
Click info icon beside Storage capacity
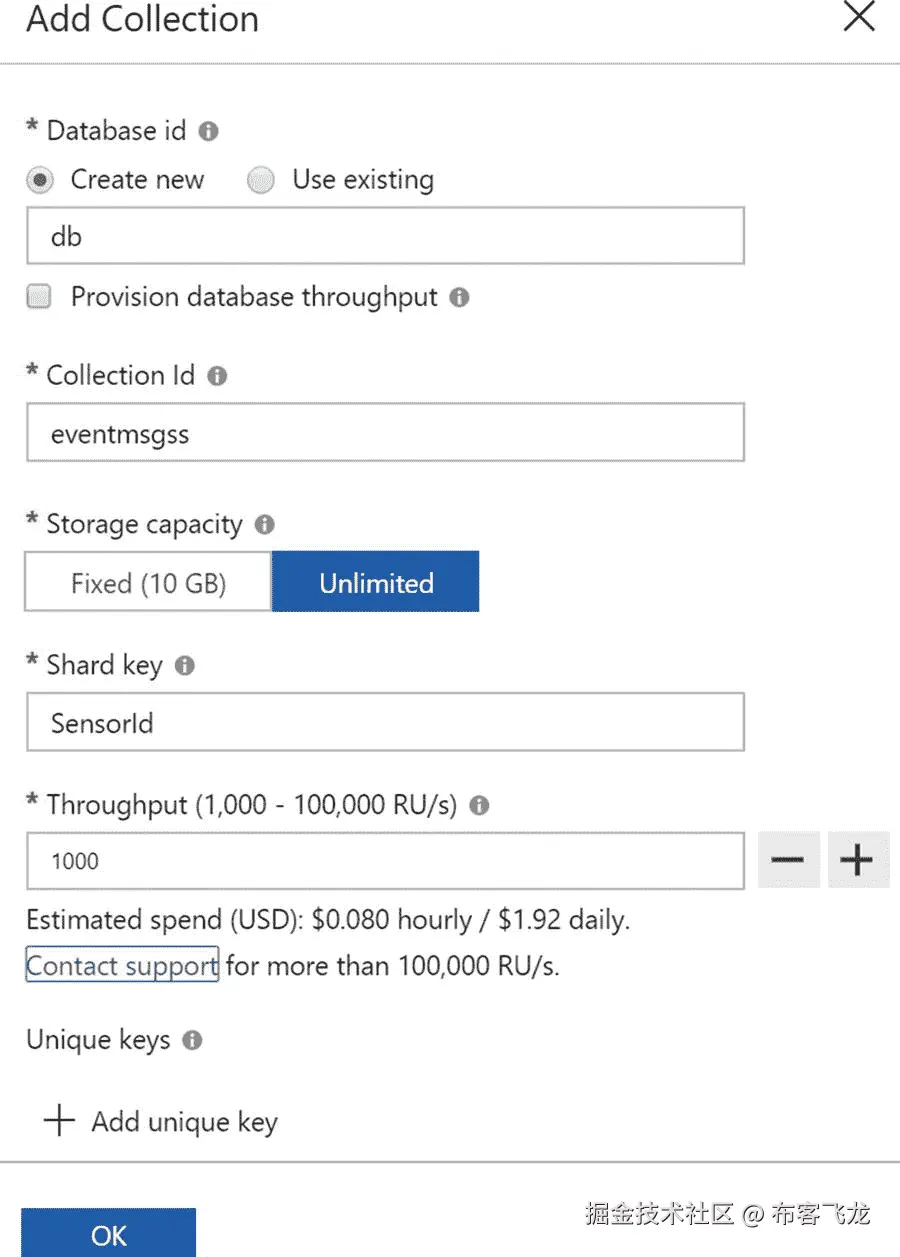coord(264,524)
